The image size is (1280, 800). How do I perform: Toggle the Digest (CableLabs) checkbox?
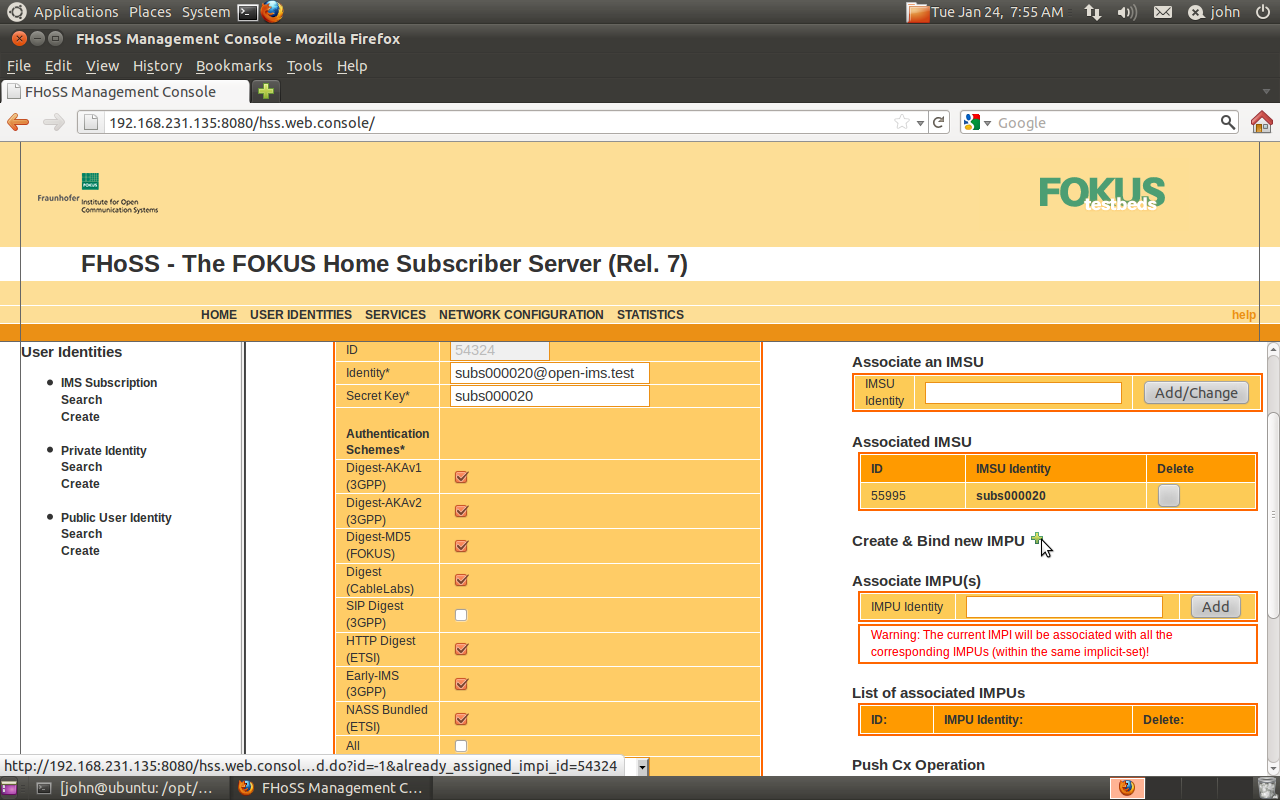pos(461,580)
